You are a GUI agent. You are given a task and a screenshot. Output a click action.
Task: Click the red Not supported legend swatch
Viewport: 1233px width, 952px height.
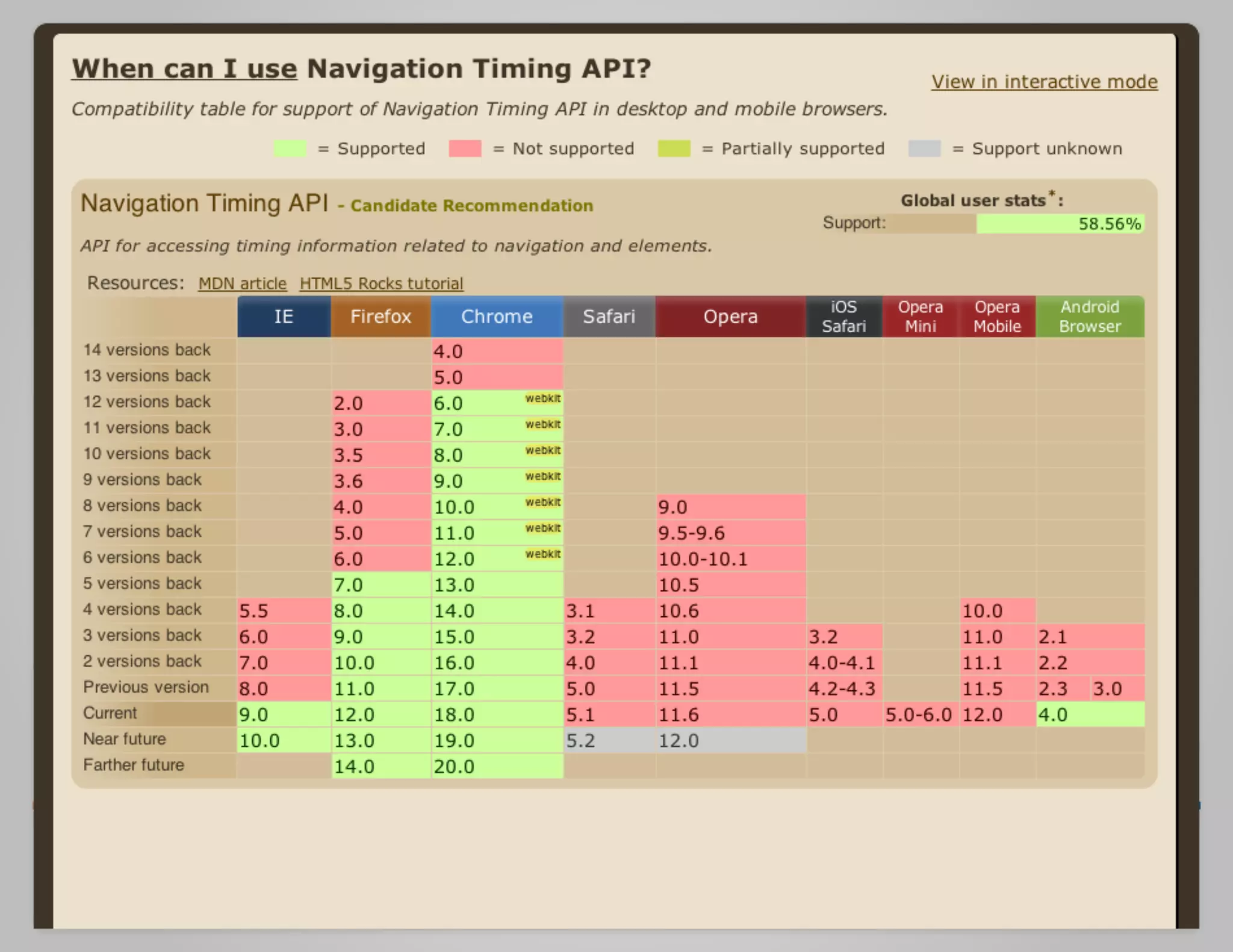pos(465,149)
